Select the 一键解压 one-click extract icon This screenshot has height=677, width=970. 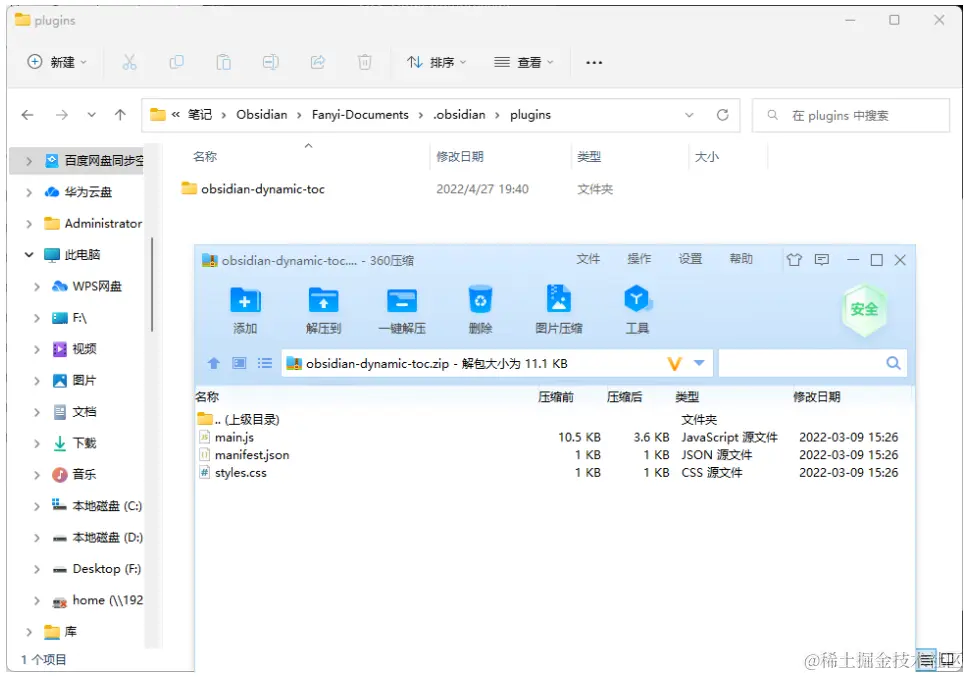point(401,307)
